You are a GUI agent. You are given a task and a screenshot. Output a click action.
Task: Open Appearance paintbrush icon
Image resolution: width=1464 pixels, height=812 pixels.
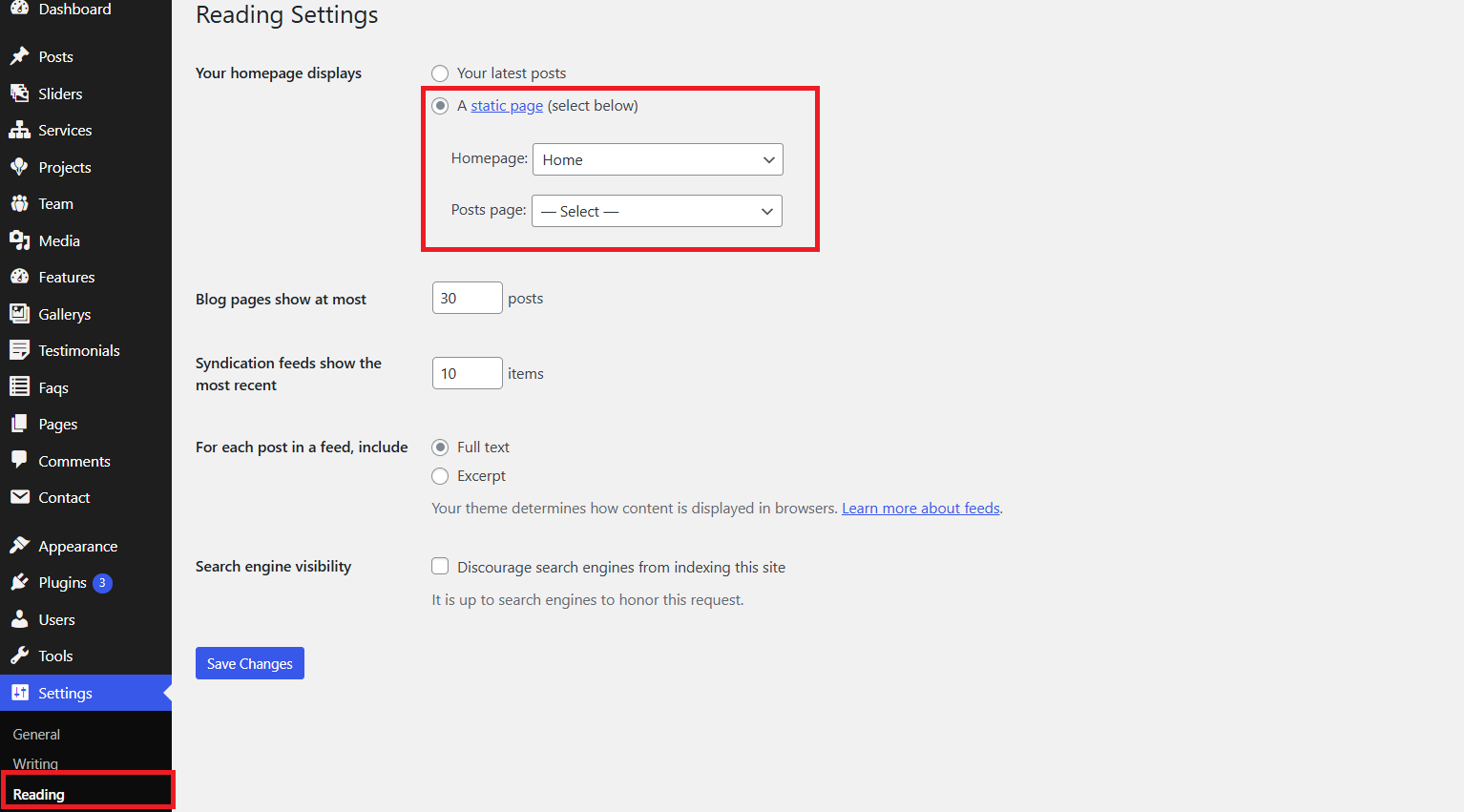(19, 546)
